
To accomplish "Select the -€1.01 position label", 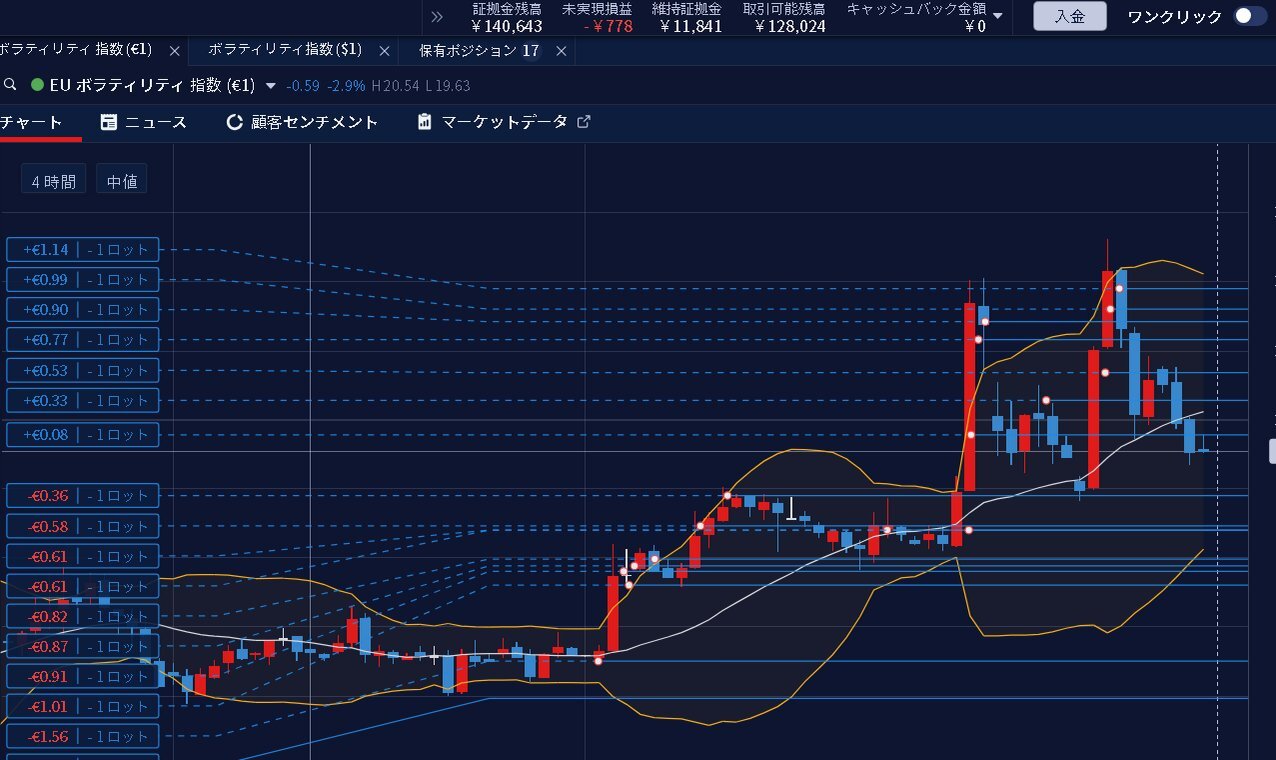I will pos(83,707).
